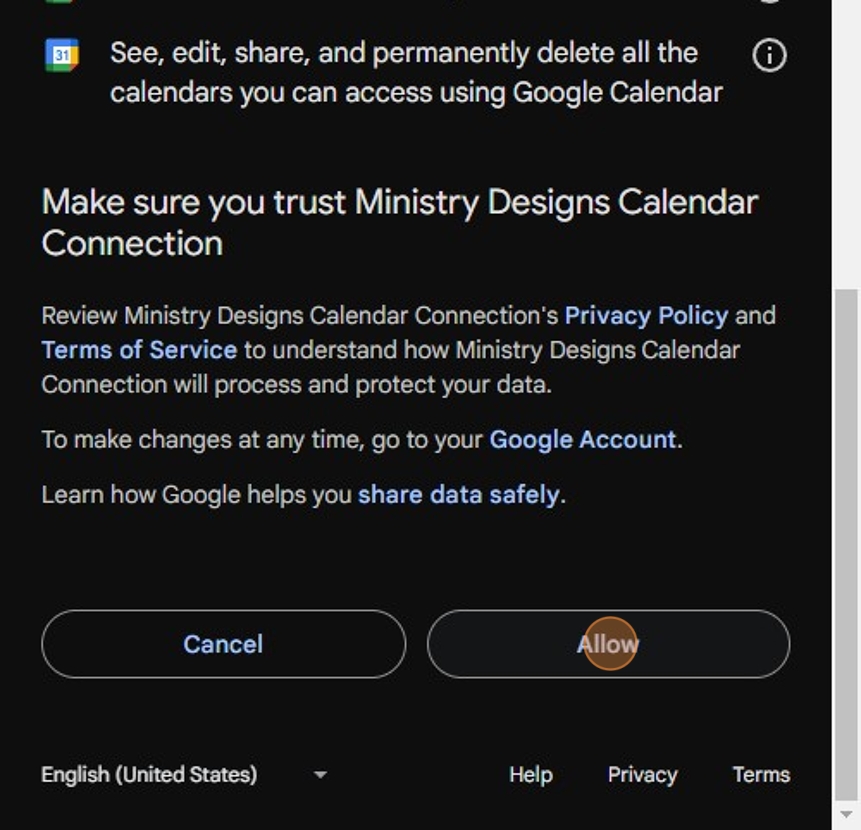
Task: Open English (United States) language selector
Action: coord(149,775)
